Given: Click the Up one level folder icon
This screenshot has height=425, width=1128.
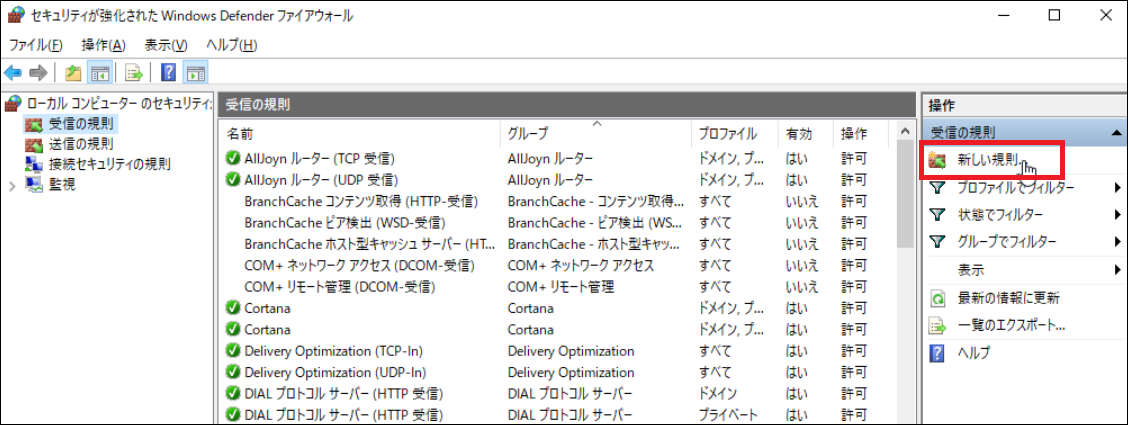Looking at the screenshot, I should pyautogui.click(x=72, y=72).
